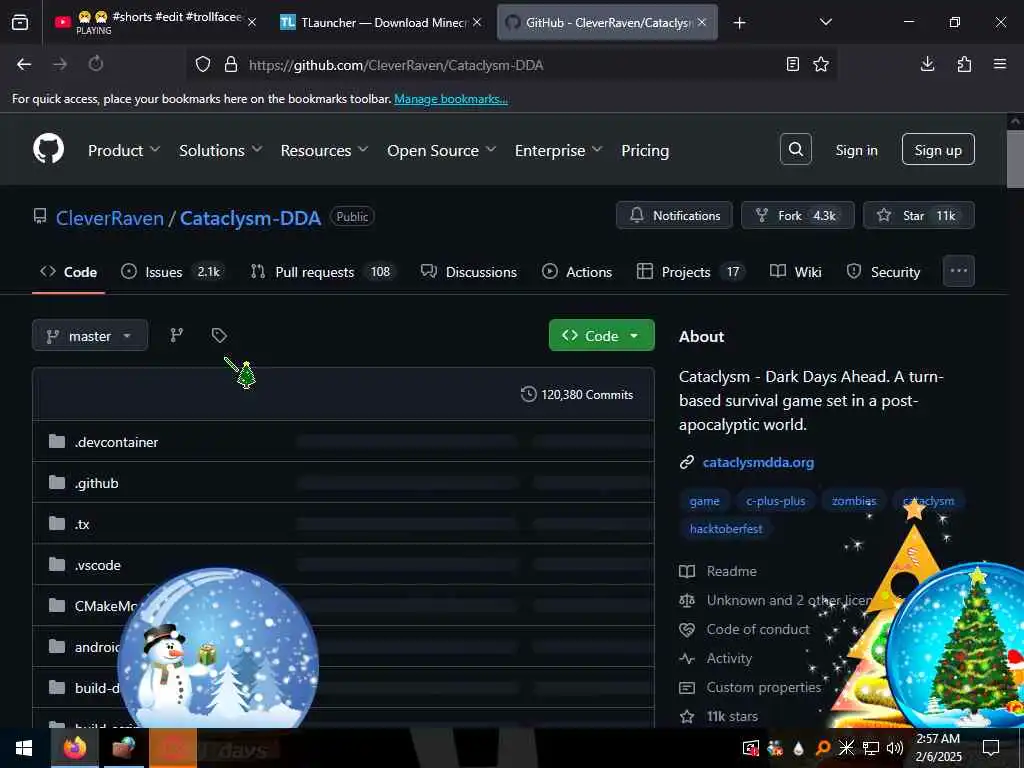1024x768 pixels.
Task: Click the Sign in link
Action: click(856, 150)
